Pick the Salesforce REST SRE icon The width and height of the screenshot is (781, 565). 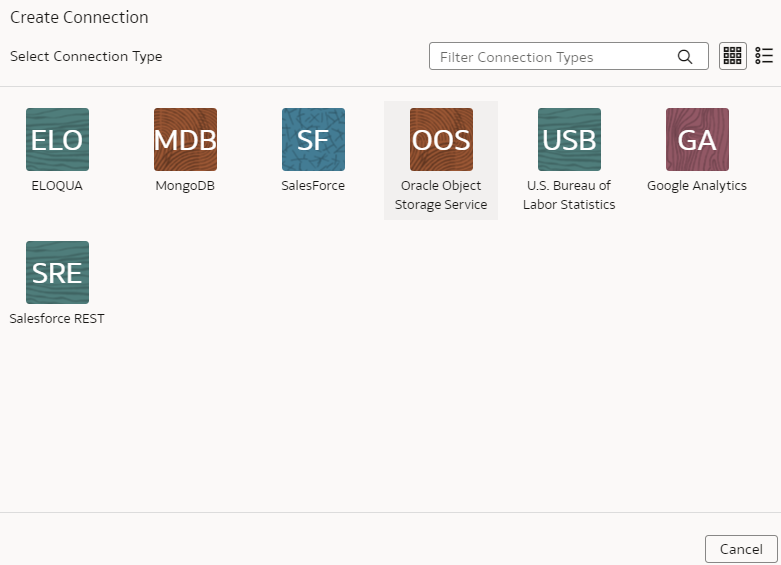pos(57,273)
